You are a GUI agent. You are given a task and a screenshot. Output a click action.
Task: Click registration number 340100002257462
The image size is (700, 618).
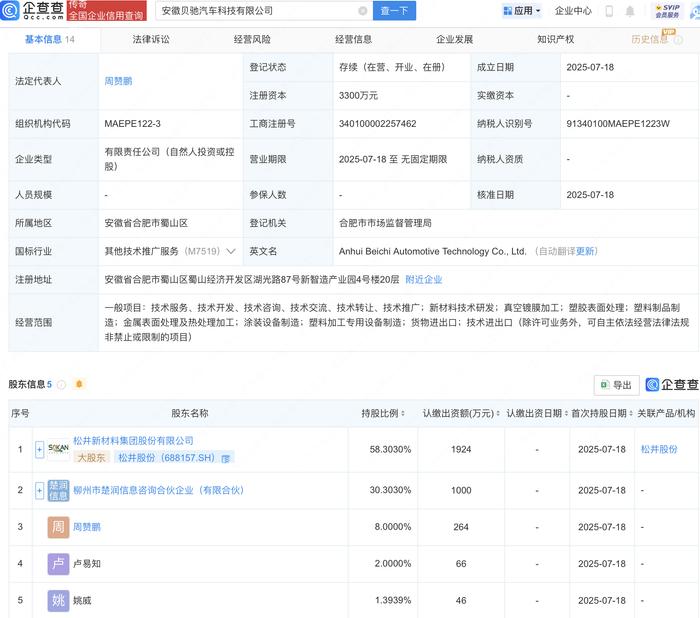click(x=377, y=124)
